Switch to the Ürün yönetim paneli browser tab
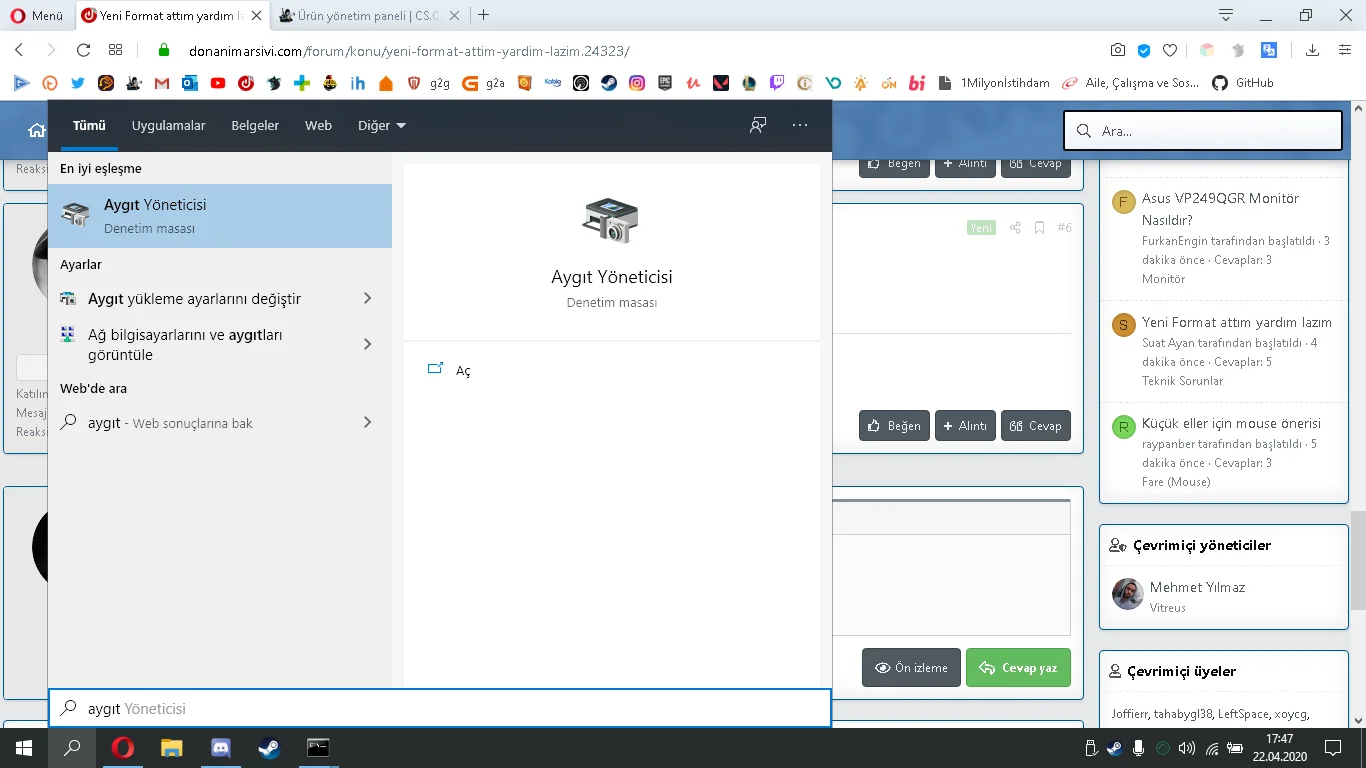 (x=370, y=15)
